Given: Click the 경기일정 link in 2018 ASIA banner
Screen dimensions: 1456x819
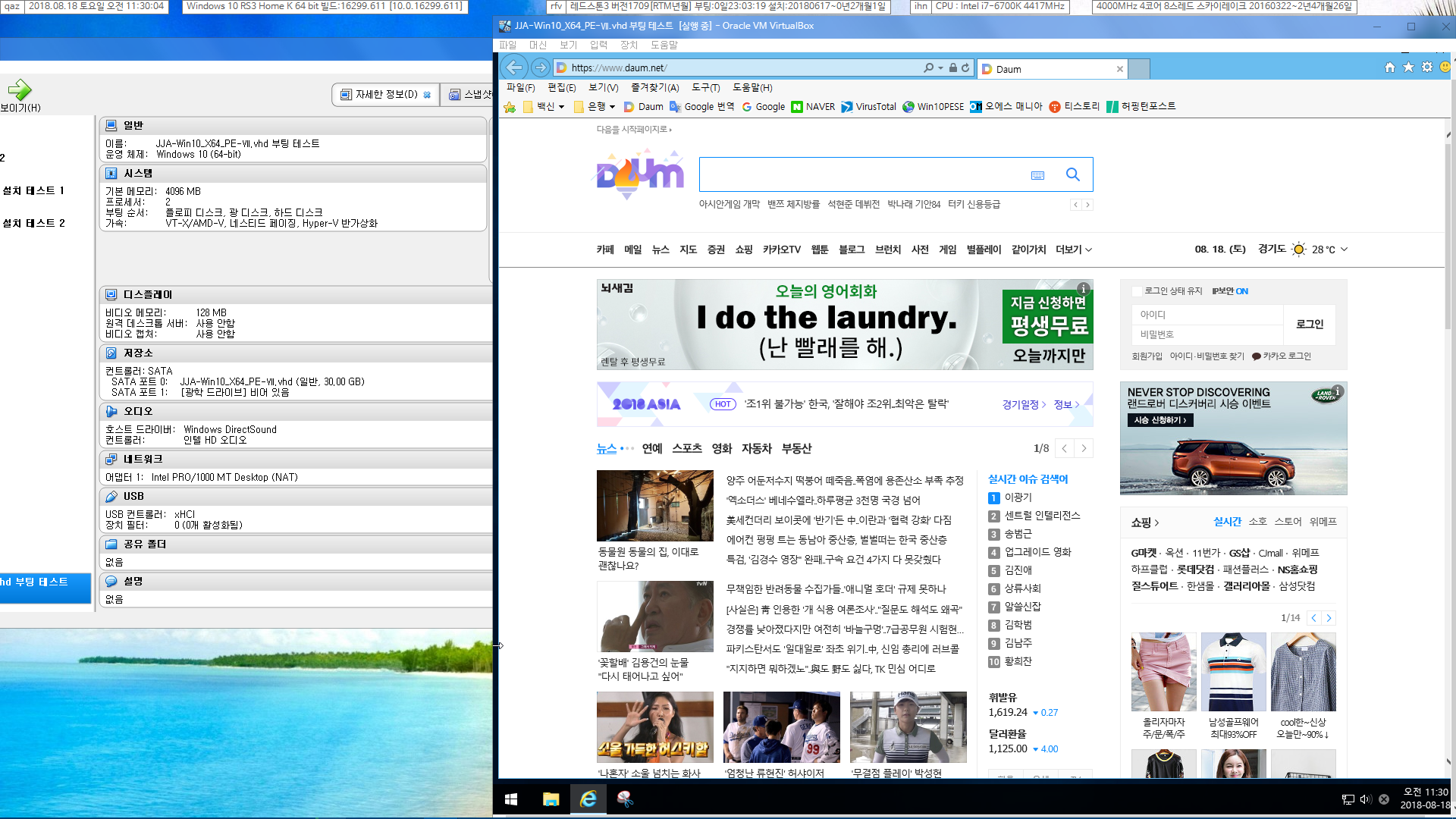Looking at the screenshot, I should (1024, 405).
